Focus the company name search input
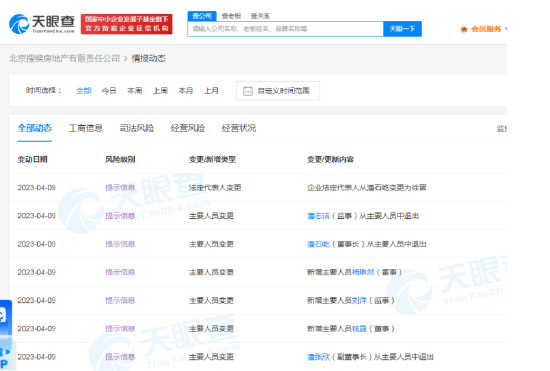The height and width of the screenshot is (371, 550). (285, 29)
